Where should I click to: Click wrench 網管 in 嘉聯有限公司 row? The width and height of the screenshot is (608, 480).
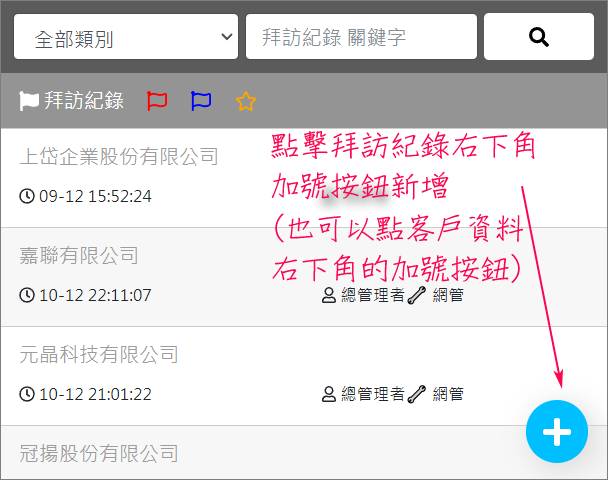436,295
